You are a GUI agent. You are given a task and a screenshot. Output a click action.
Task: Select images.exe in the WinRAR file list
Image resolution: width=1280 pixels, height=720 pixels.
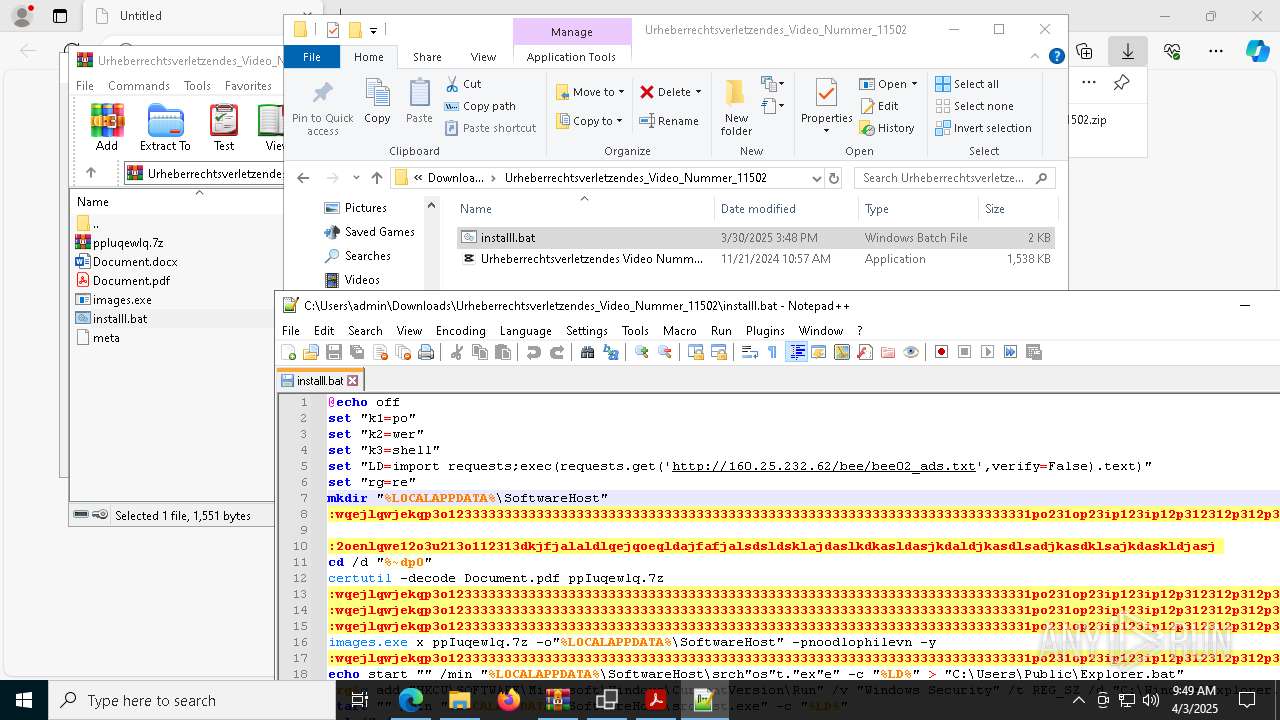tap(122, 299)
